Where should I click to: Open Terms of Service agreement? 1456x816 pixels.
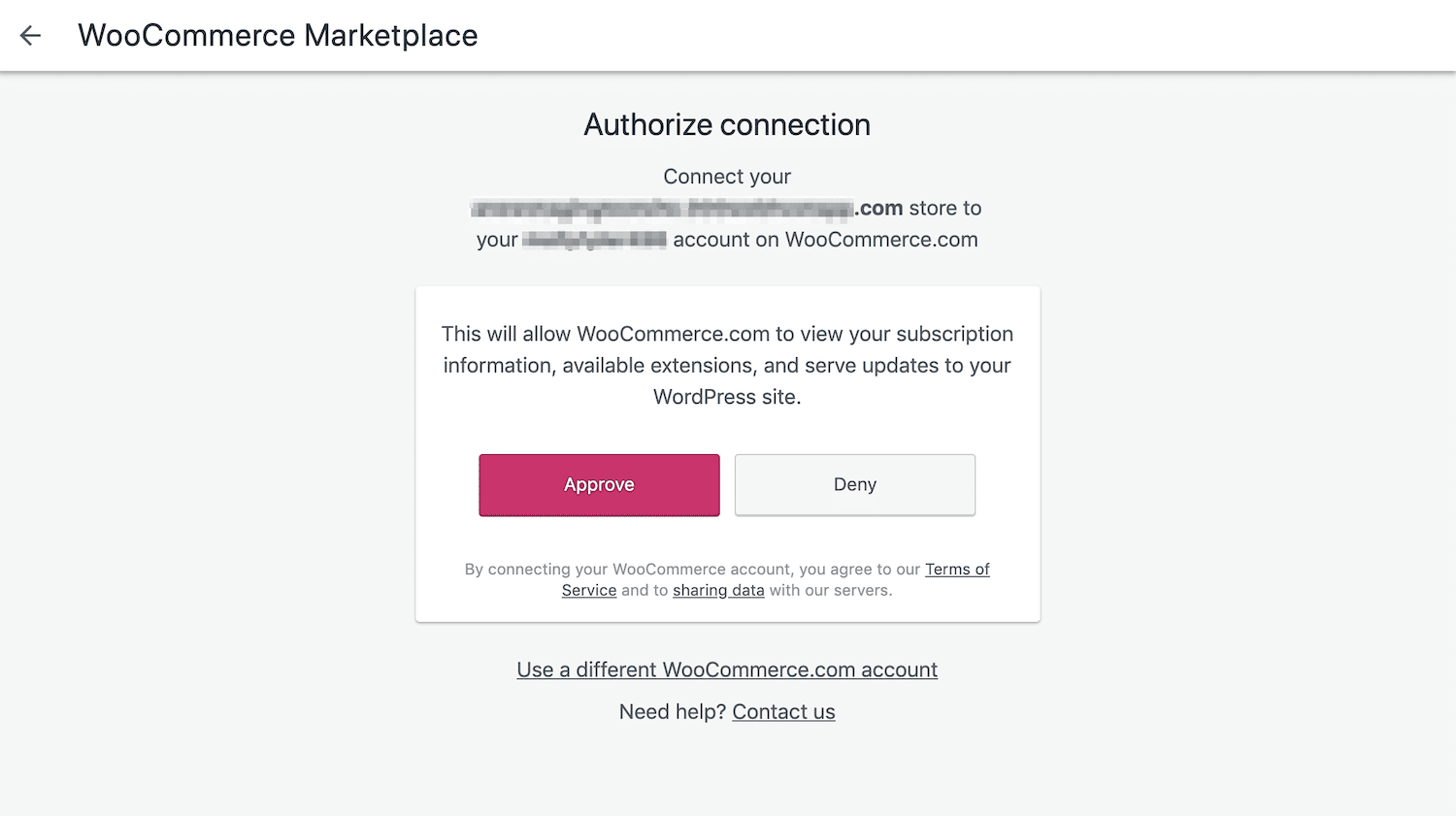956,569
